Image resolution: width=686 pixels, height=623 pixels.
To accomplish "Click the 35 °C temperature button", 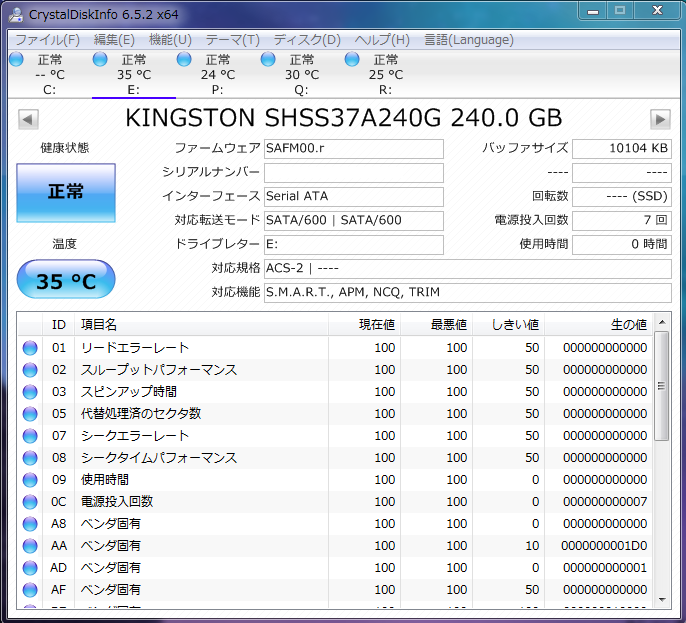I will [66, 280].
